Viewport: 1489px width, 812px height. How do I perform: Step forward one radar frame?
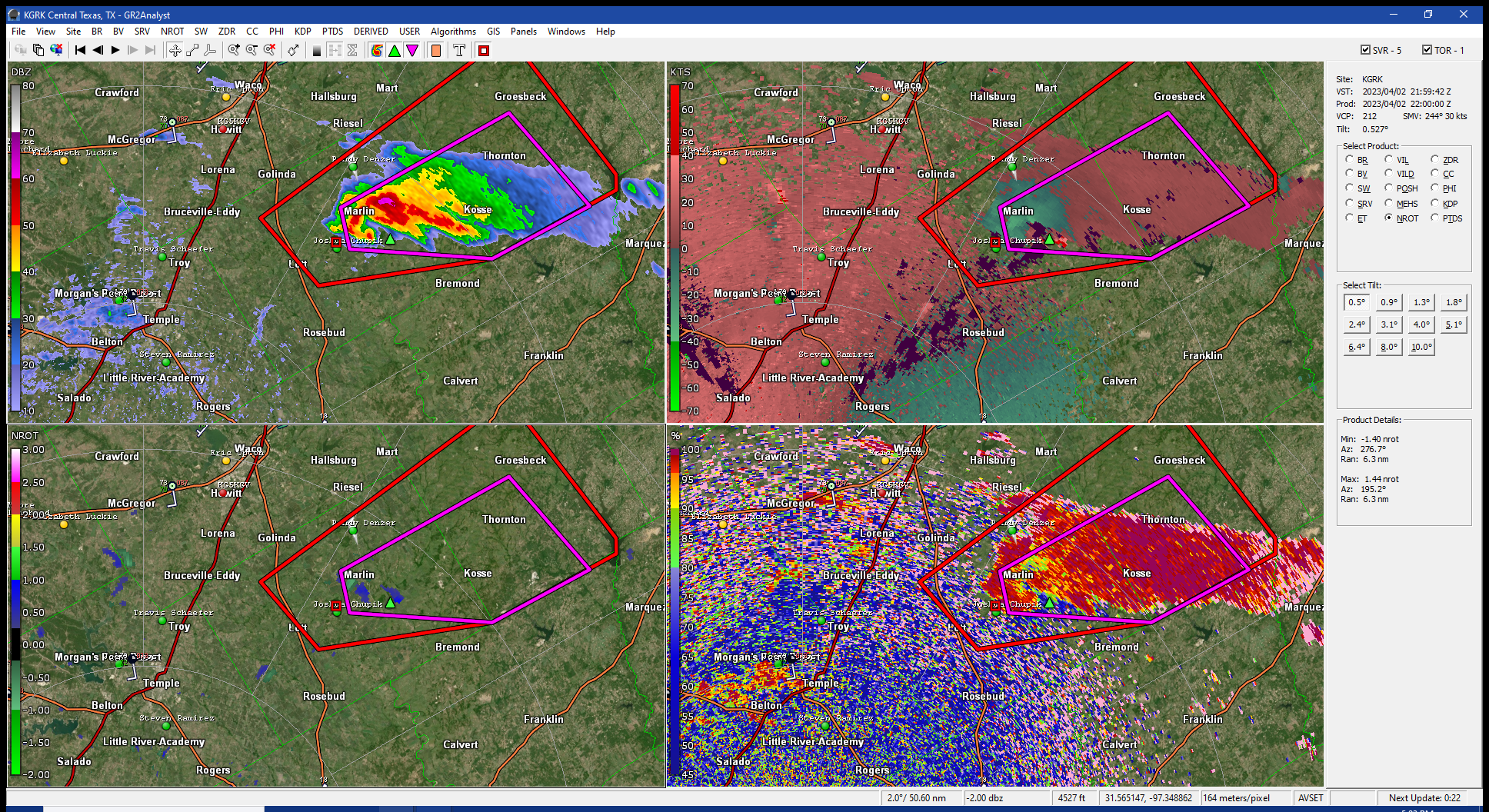(x=133, y=51)
